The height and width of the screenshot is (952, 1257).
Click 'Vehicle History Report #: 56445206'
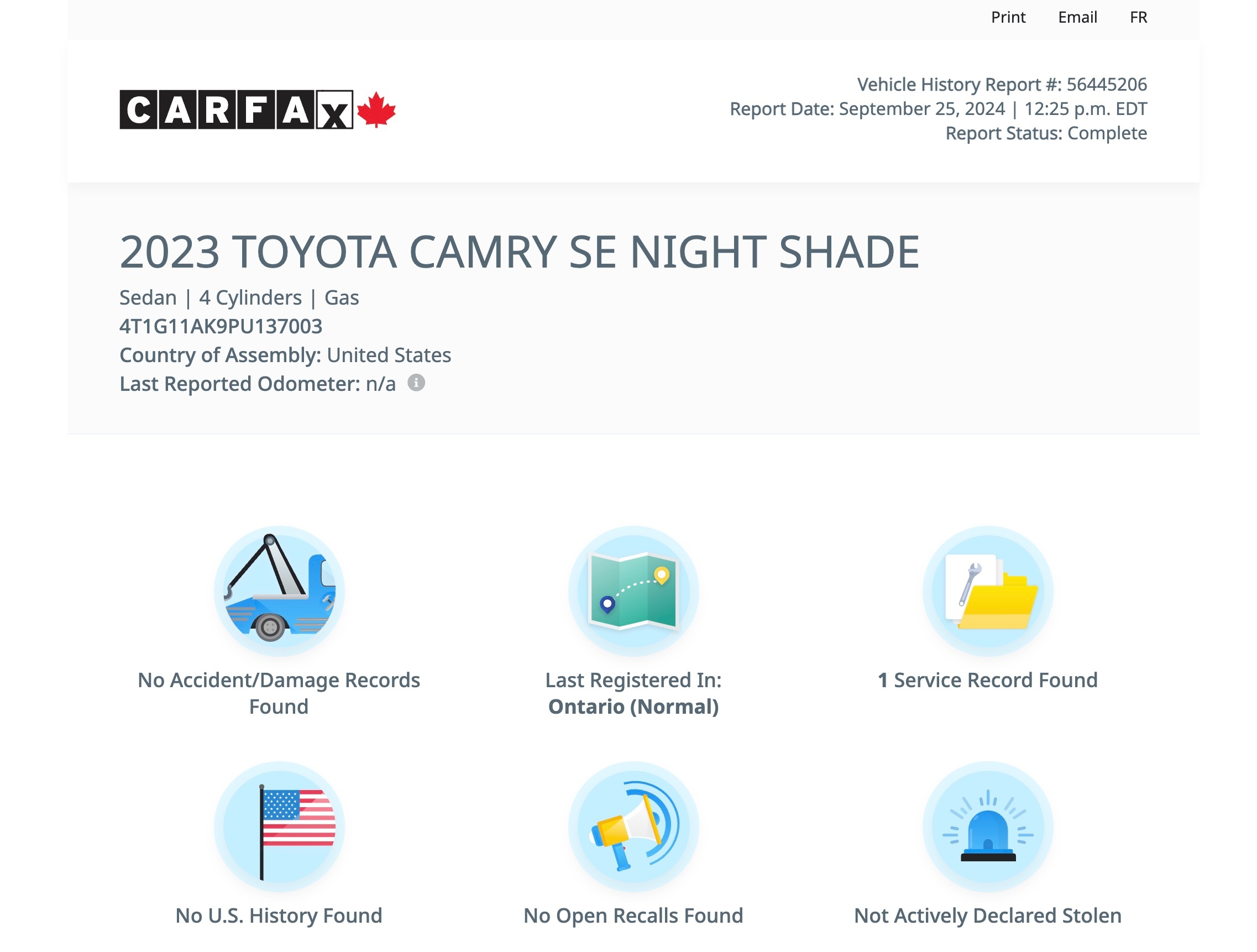pyautogui.click(x=1002, y=84)
